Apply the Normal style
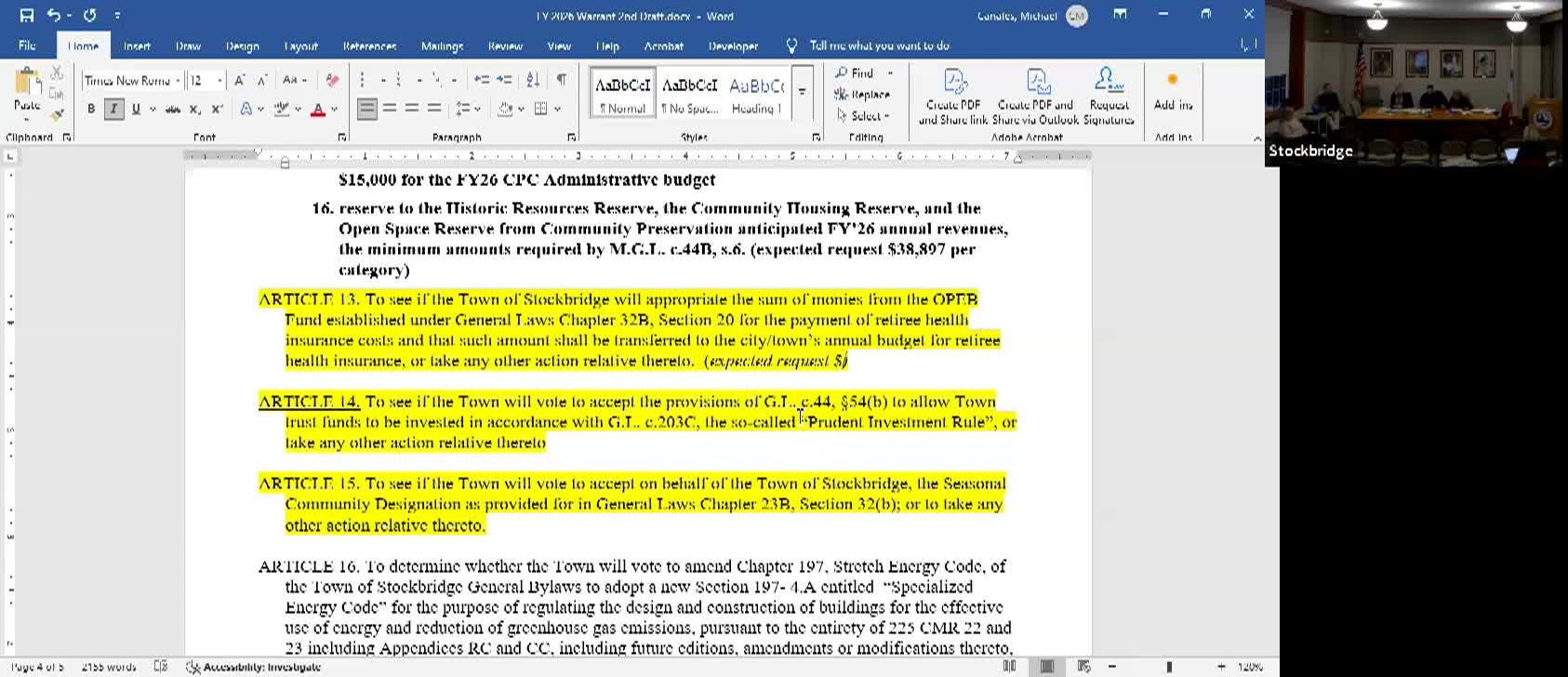Image resolution: width=1568 pixels, height=677 pixels. pyautogui.click(x=623, y=93)
